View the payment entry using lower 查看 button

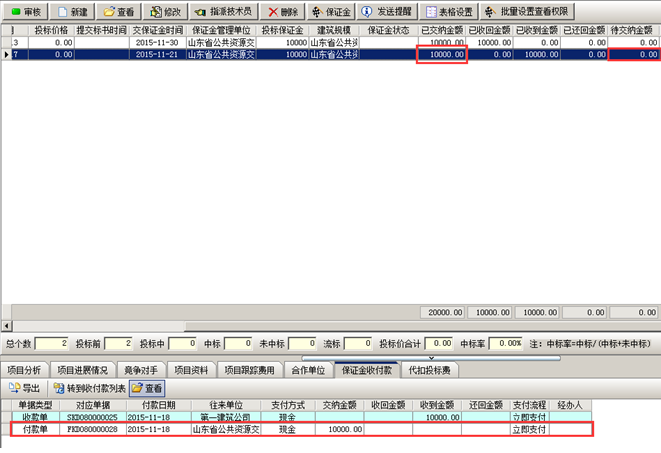point(147,388)
